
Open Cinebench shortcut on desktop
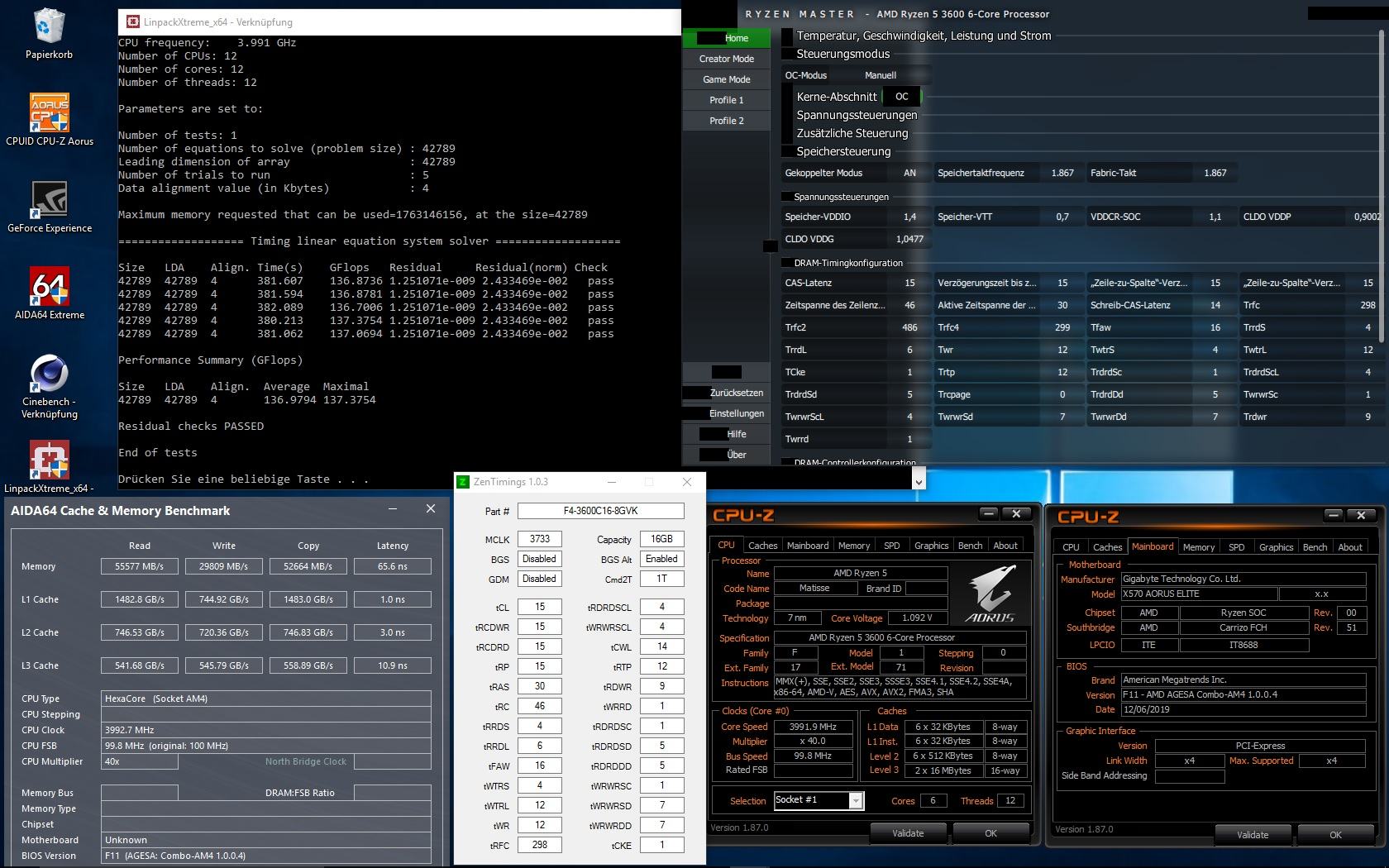click(x=50, y=387)
